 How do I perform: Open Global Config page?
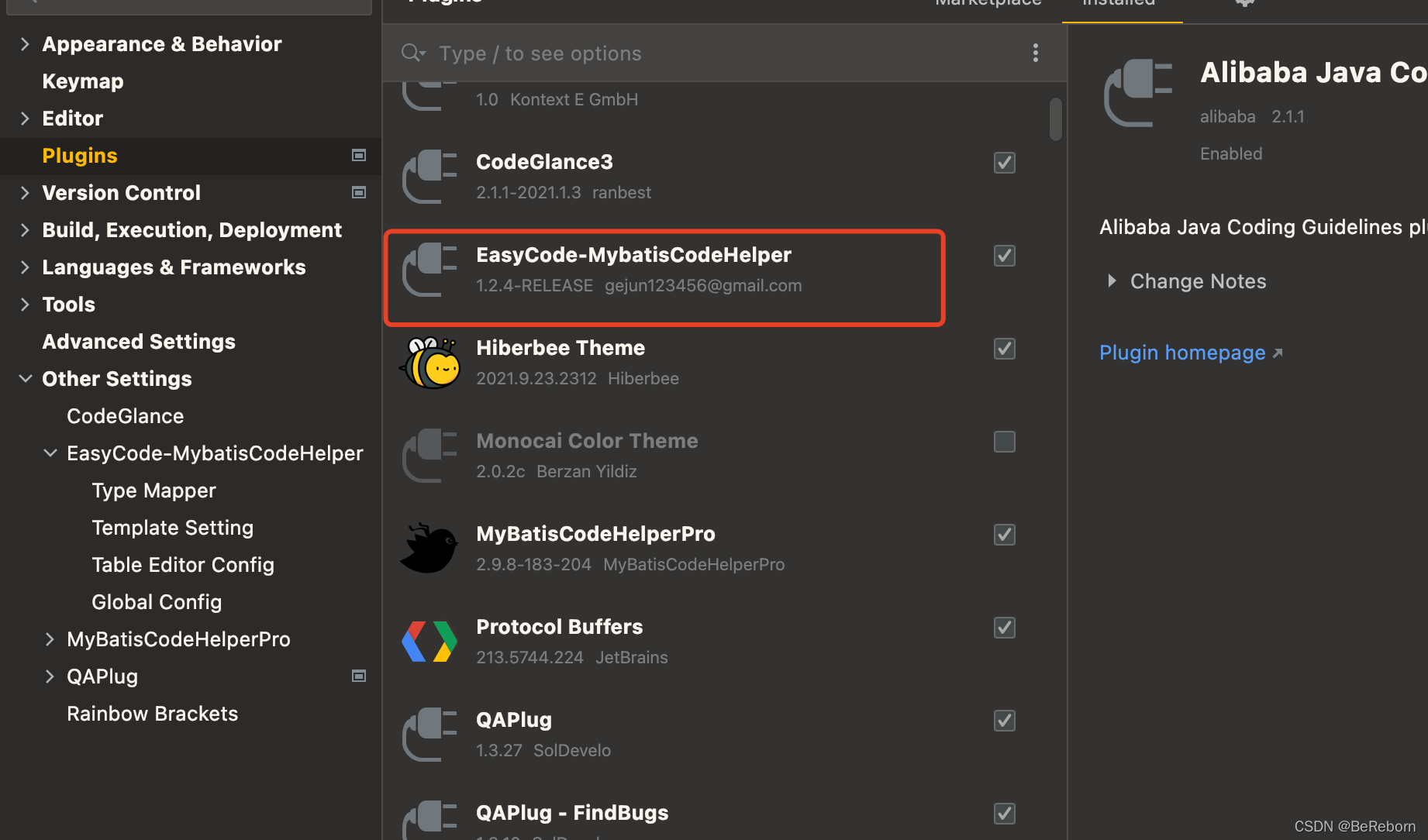(157, 602)
